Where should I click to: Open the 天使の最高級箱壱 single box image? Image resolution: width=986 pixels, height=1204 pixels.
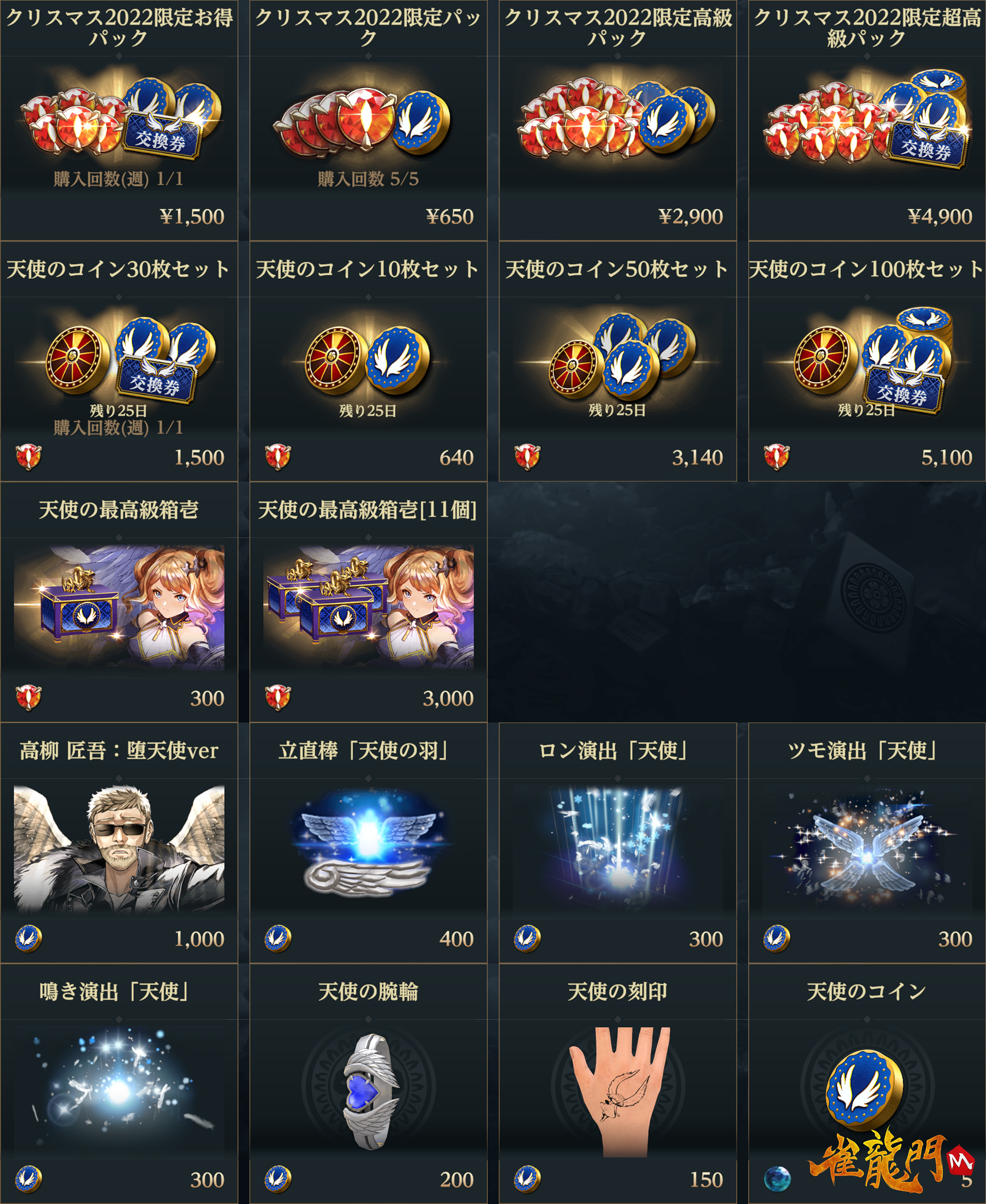[119, 607]
